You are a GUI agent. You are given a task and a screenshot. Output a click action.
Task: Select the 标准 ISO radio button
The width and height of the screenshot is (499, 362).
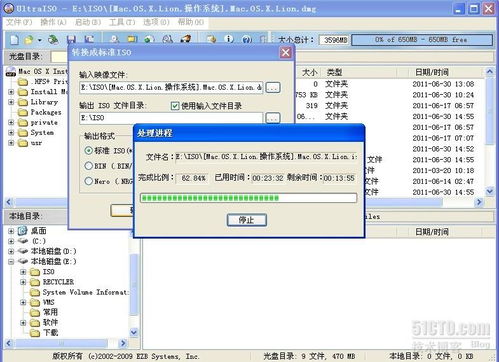pyautogui.click(x=88, y=151)
